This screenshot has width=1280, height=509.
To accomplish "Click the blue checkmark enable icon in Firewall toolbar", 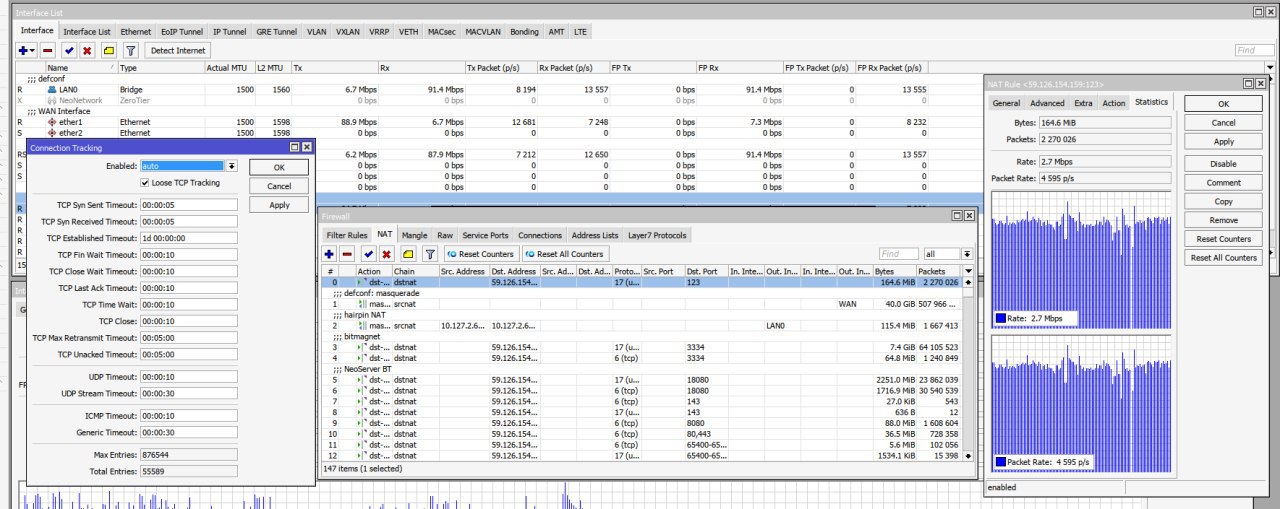I will (x=367, y=254).
